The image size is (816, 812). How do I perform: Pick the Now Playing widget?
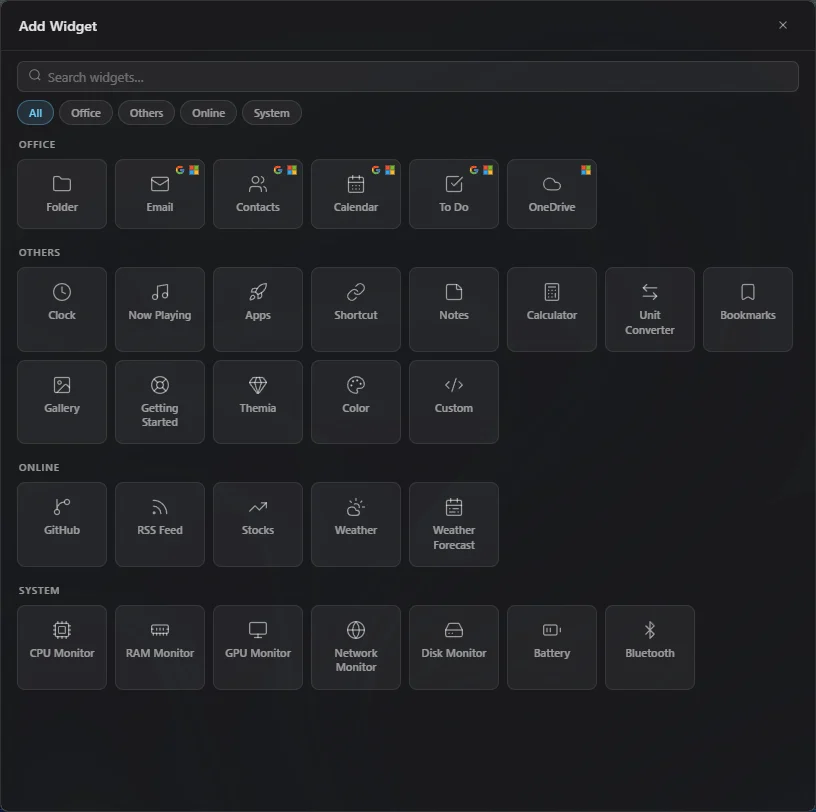(160, 309)
